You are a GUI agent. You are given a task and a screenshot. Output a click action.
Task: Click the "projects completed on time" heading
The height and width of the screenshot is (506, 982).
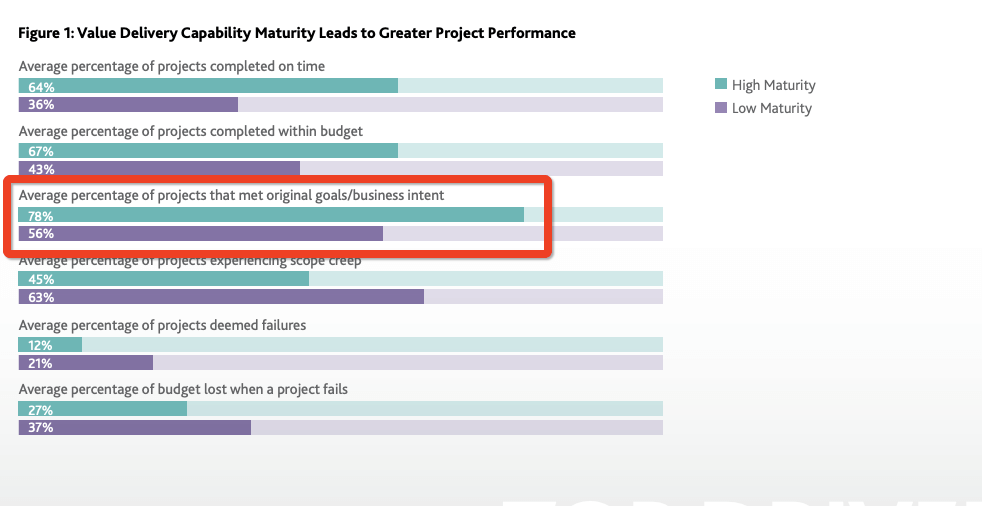[171, 66]
